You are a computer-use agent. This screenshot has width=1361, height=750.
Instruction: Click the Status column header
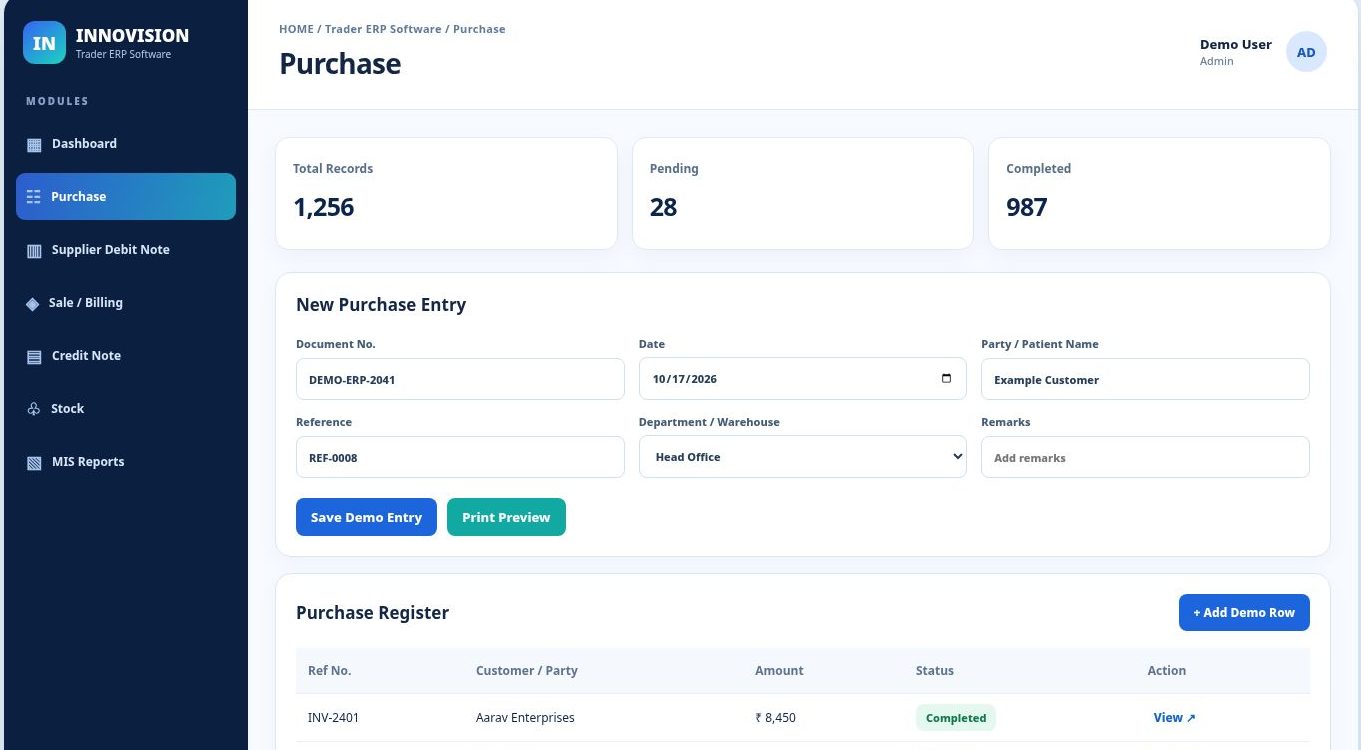tap(935, 670)
